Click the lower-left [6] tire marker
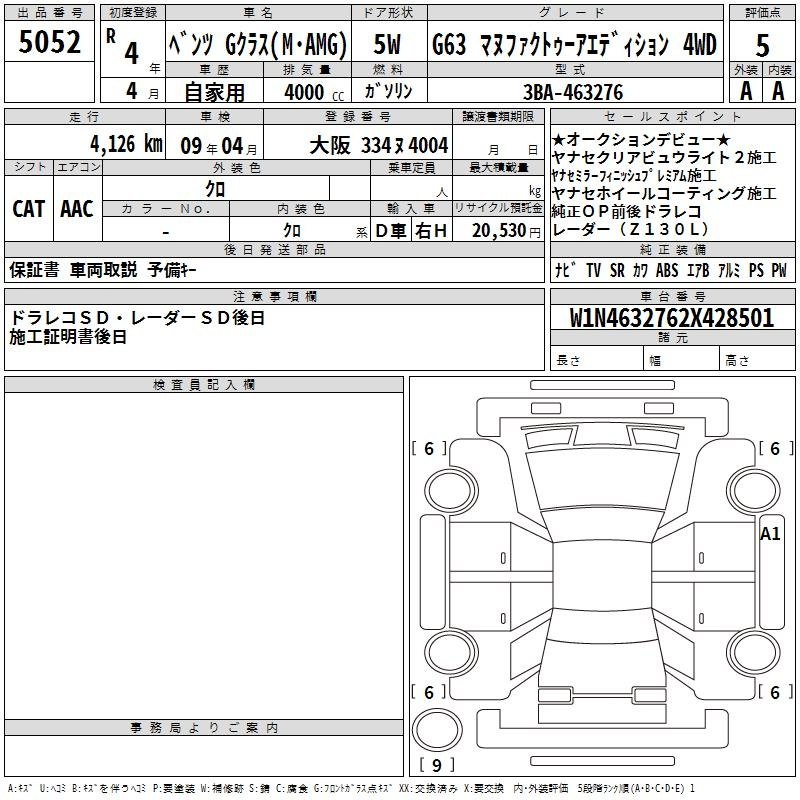Screen dimensions: 800x800 click(429, 692)
